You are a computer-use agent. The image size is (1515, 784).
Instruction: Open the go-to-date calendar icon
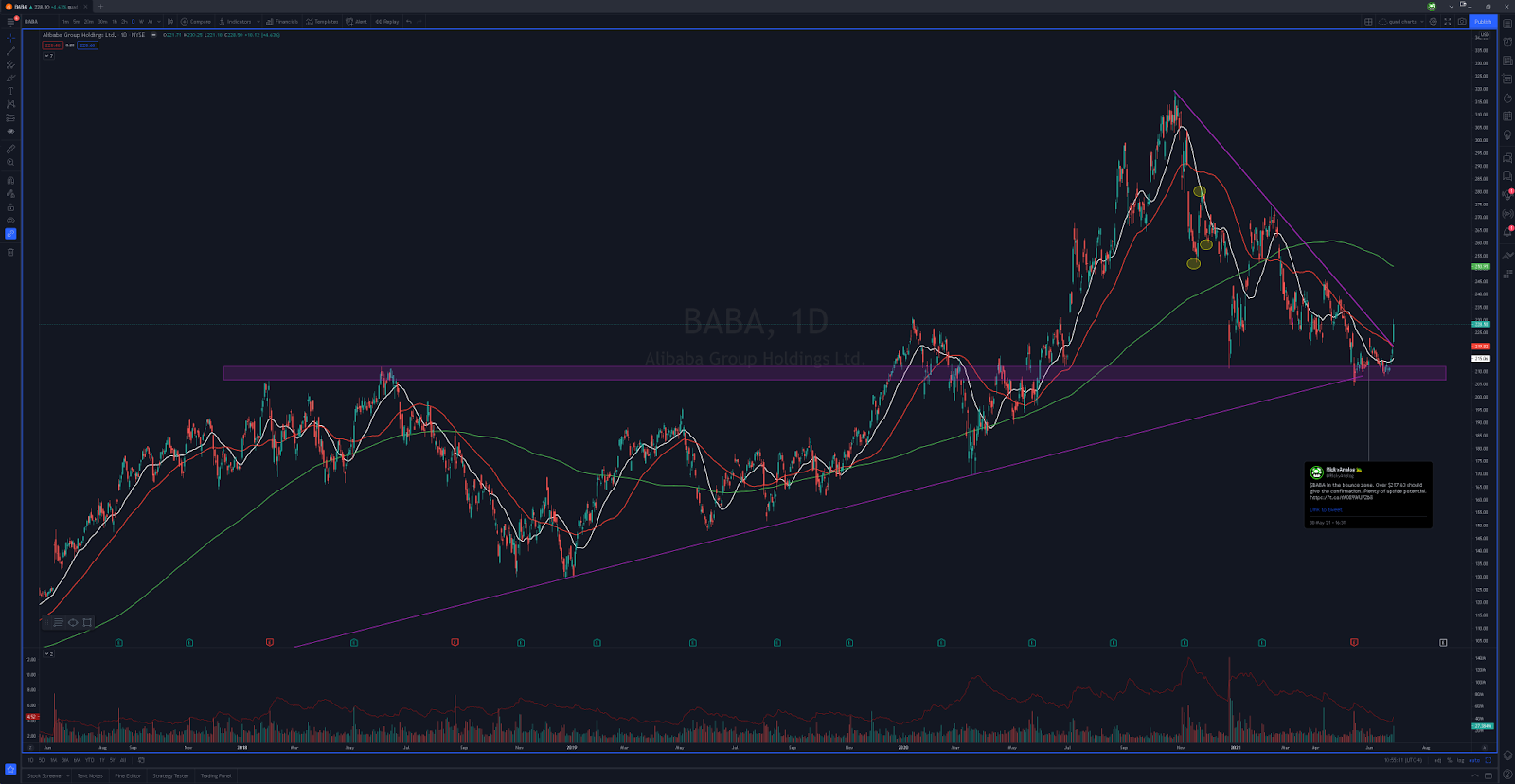(x=141, y=760)
